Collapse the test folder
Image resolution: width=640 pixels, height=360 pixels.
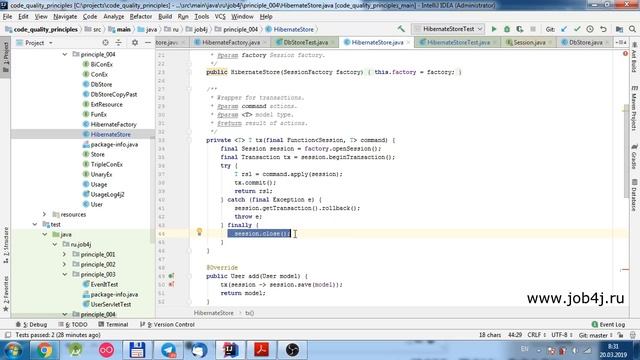pyautogui.click(x=35, y=224)
